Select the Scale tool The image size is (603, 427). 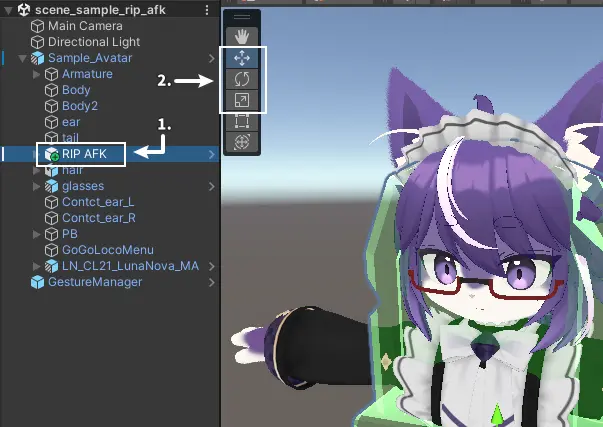(x=242, y=100)
